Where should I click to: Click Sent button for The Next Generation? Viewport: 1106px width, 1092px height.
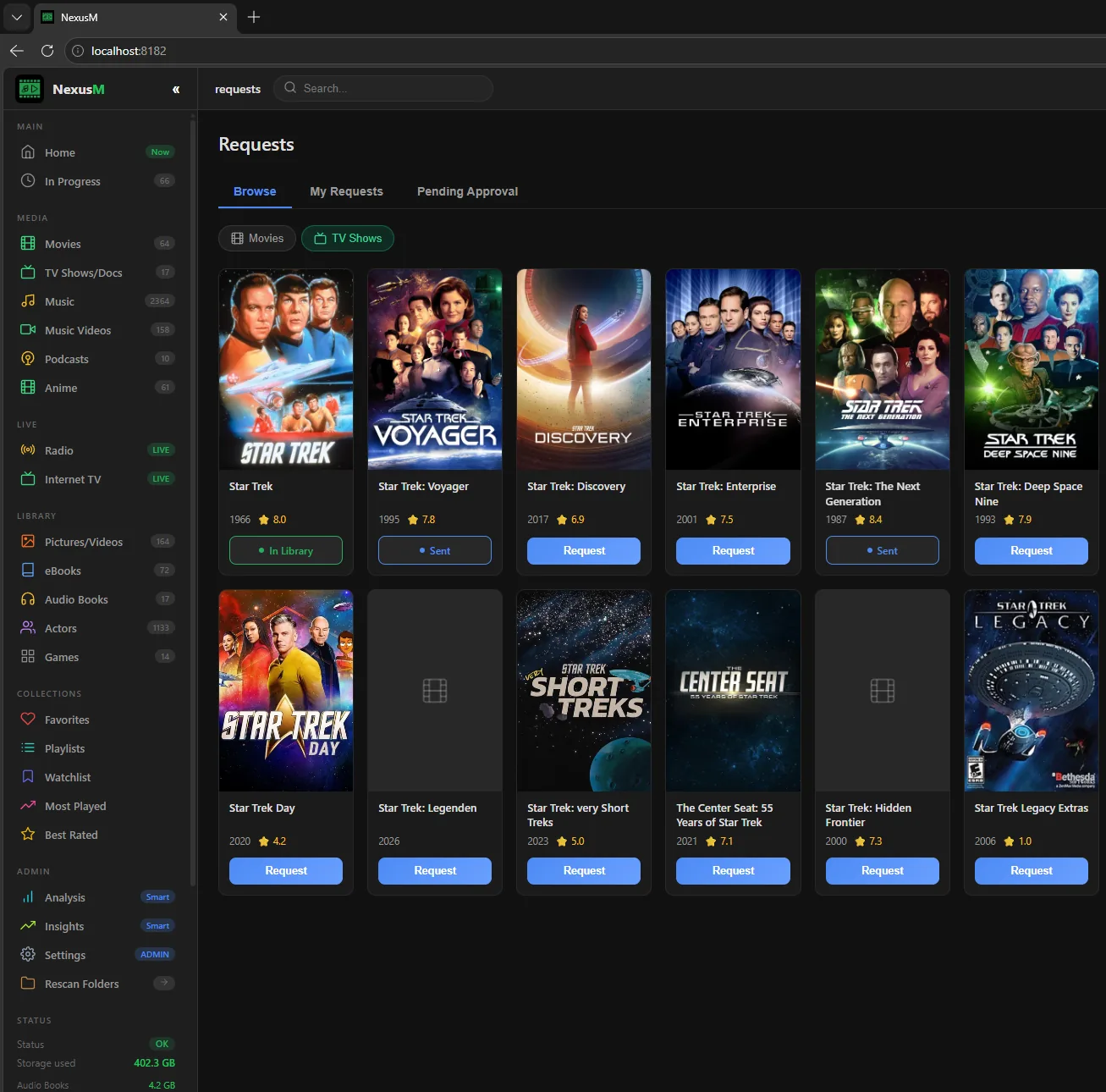point(883,551)
